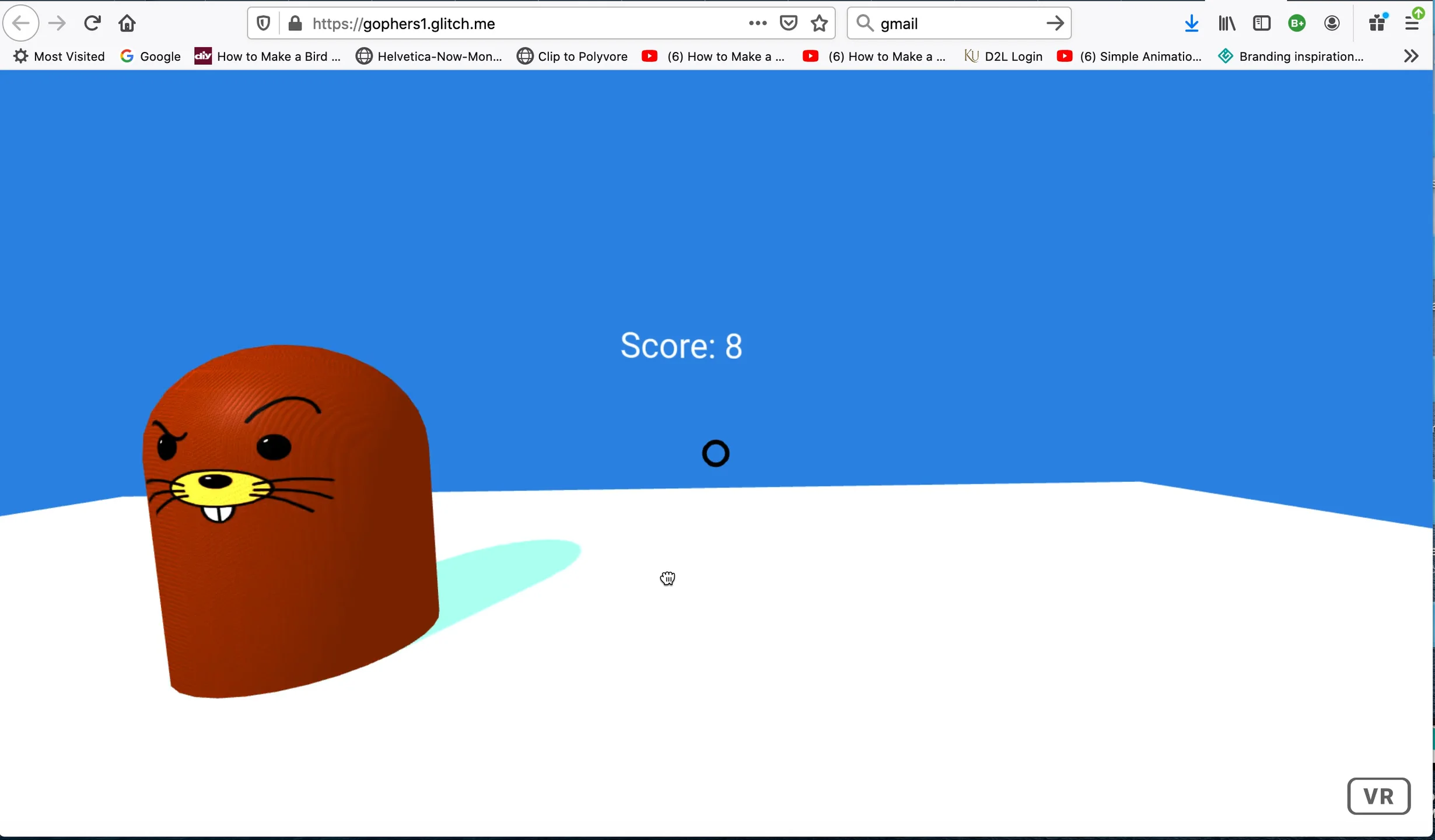Bookmark this page with the star
The width and height of the screenshot is (1435, 840).
(819, 23)
